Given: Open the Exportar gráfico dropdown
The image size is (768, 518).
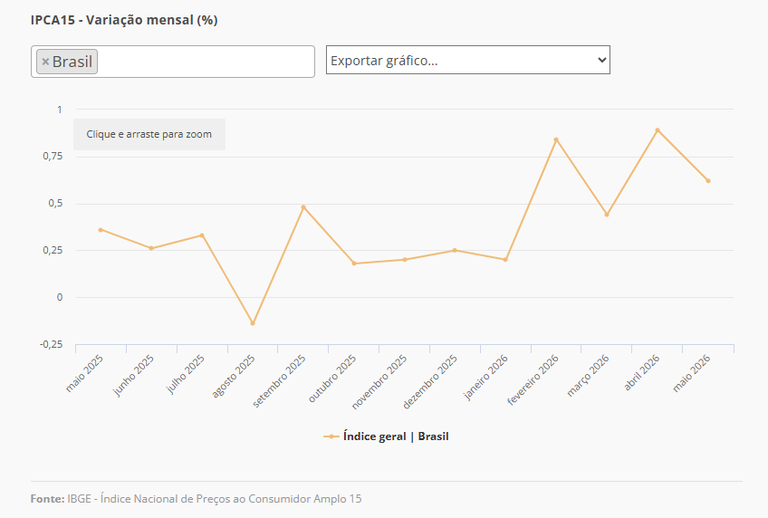Looking at the screenshot, I should click(468, 60).
